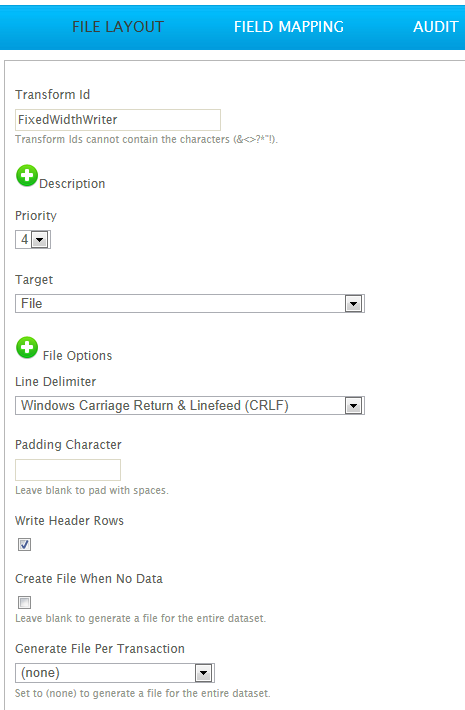Open the Line Delimiter dropdown
The image size is (465, 710).
coord(190,405)
